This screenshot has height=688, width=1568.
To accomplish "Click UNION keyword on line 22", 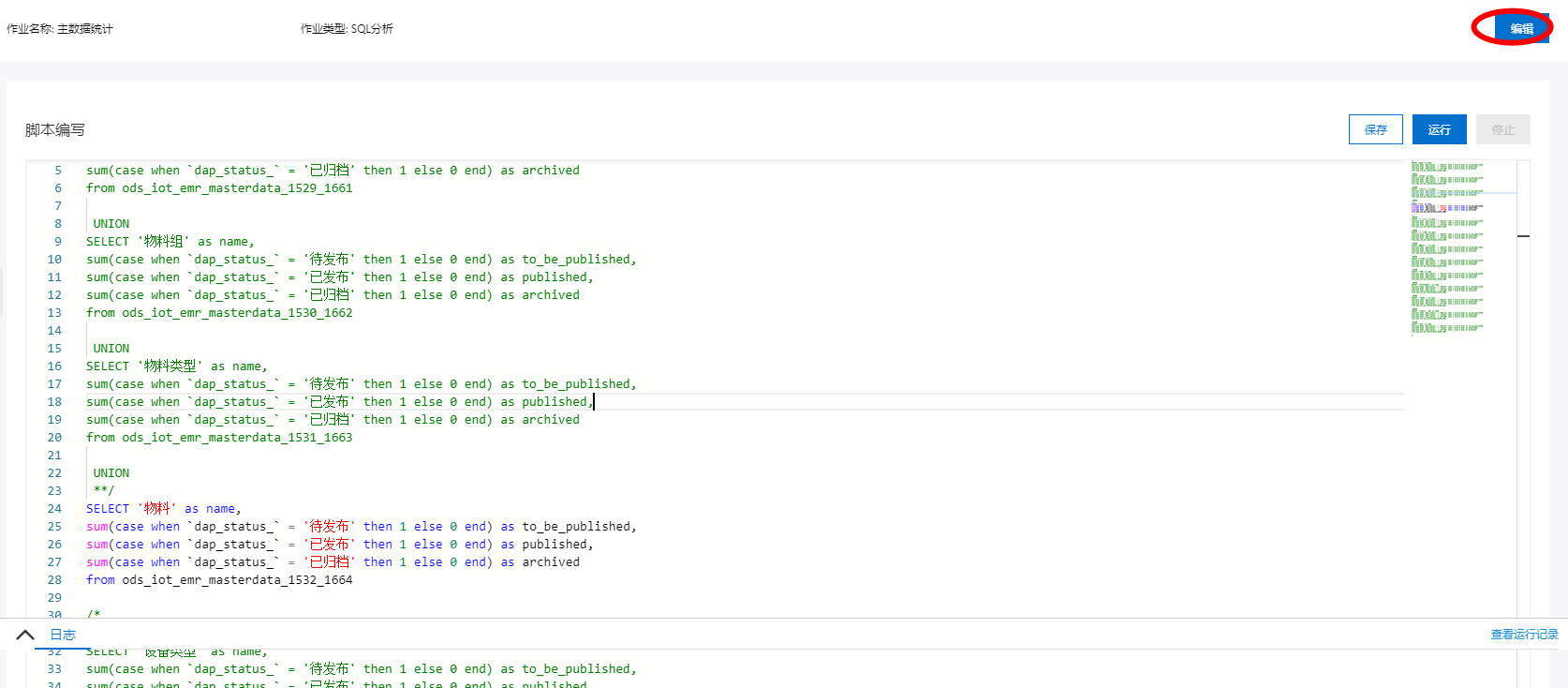I will [111, 473].
